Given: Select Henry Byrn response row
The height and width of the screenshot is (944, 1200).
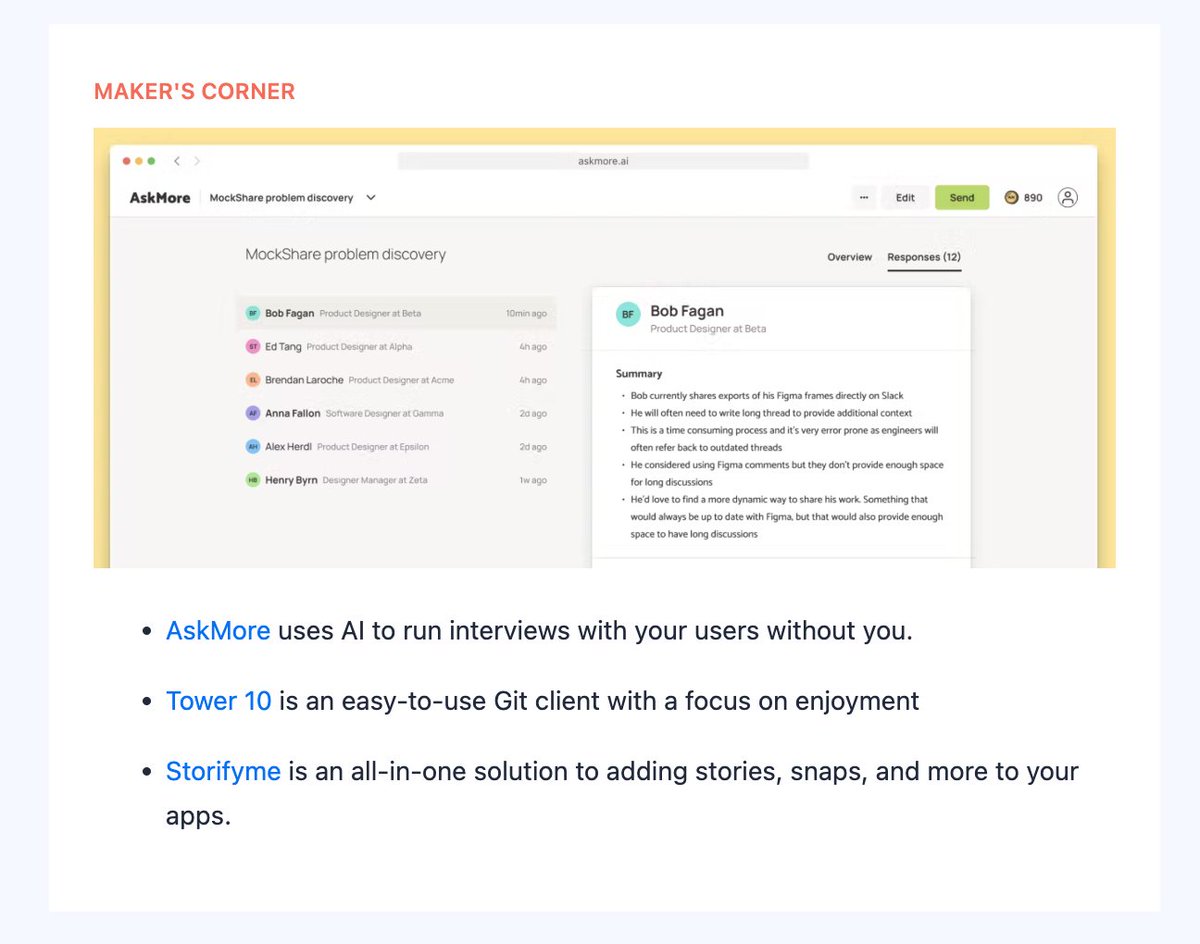Looking at the screenshot, I should pyautogui.click(x=396, y=480).
